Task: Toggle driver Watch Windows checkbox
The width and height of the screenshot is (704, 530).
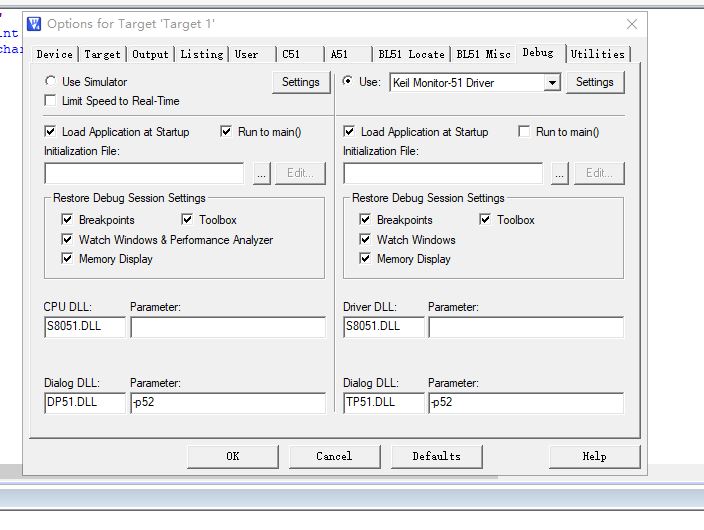Action: click(x=365, y=239)
